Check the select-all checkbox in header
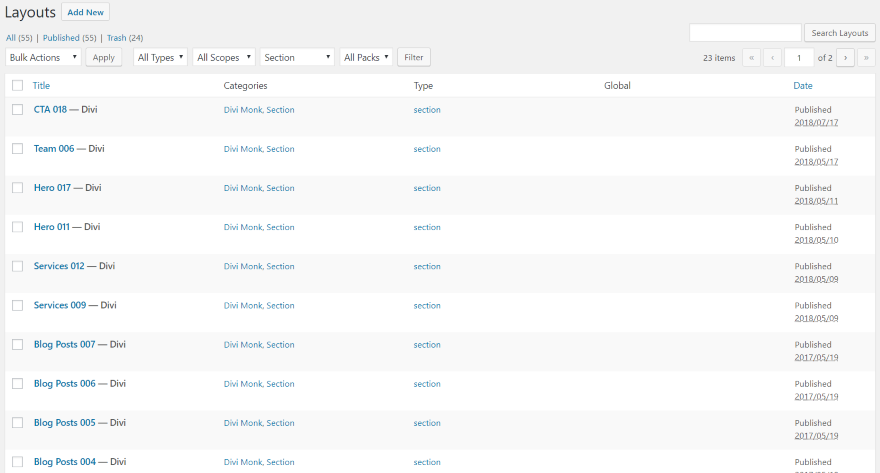 coord(17,86)
